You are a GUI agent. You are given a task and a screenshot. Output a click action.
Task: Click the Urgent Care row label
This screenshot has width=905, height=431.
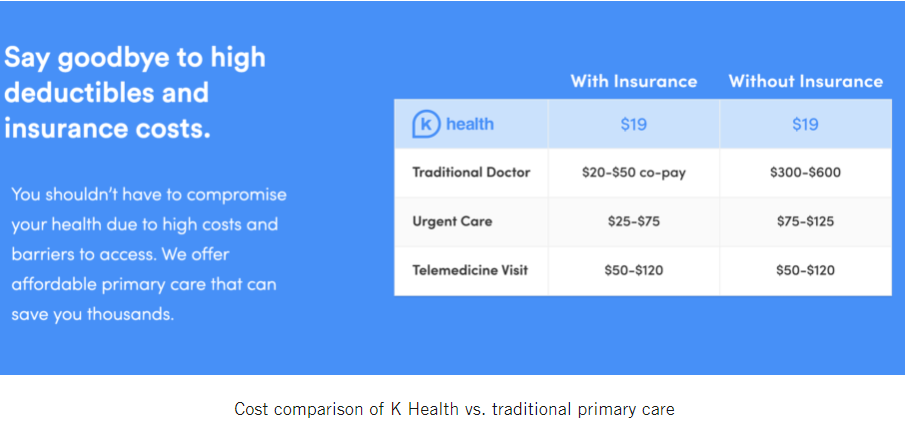pyautogui.click(x=452, y=222)
